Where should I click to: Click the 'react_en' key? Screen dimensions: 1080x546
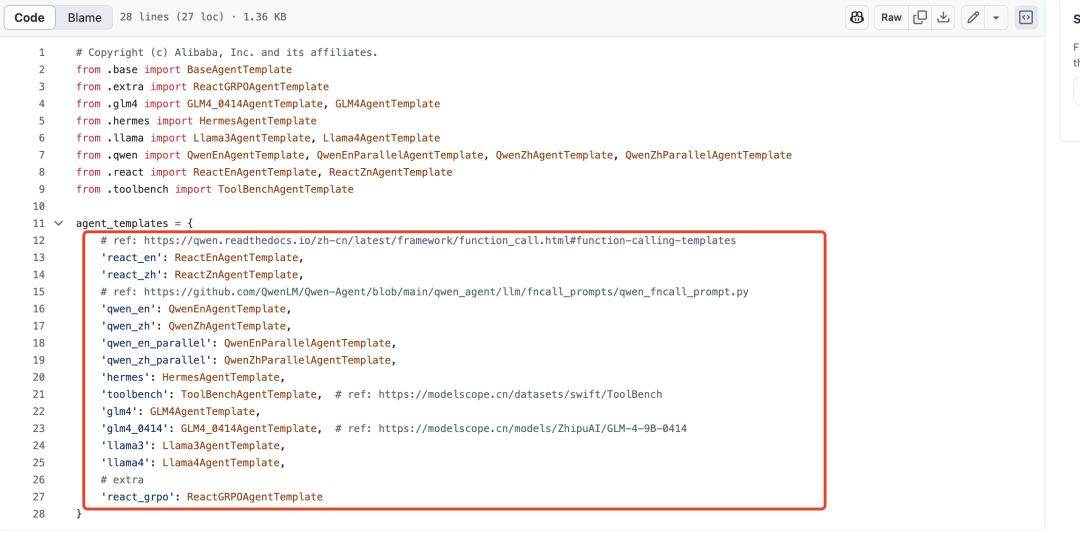tap(131, 258)
